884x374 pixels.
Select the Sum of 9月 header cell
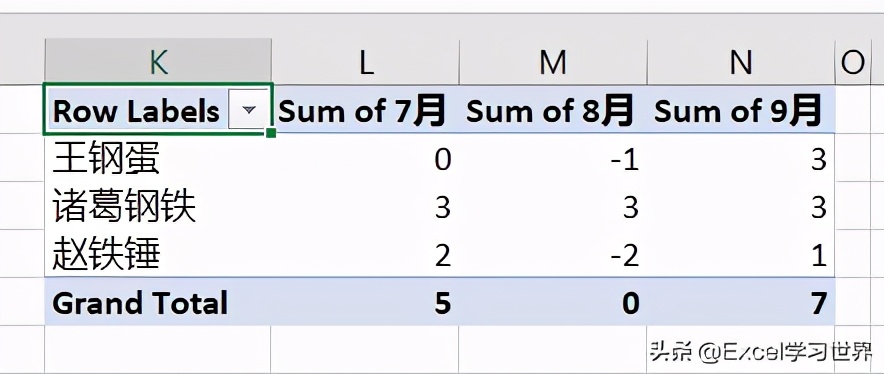(741, 109)
